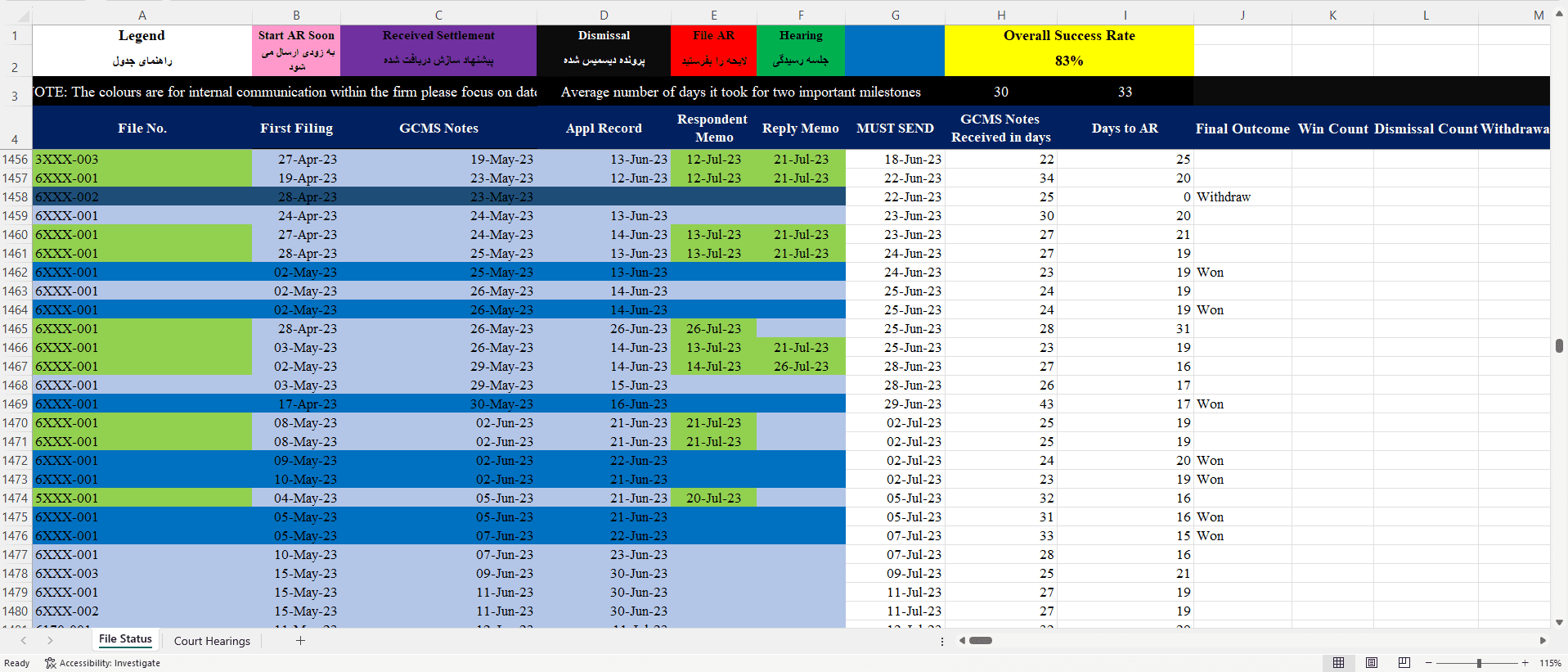Select column J header

point(1242,16)
